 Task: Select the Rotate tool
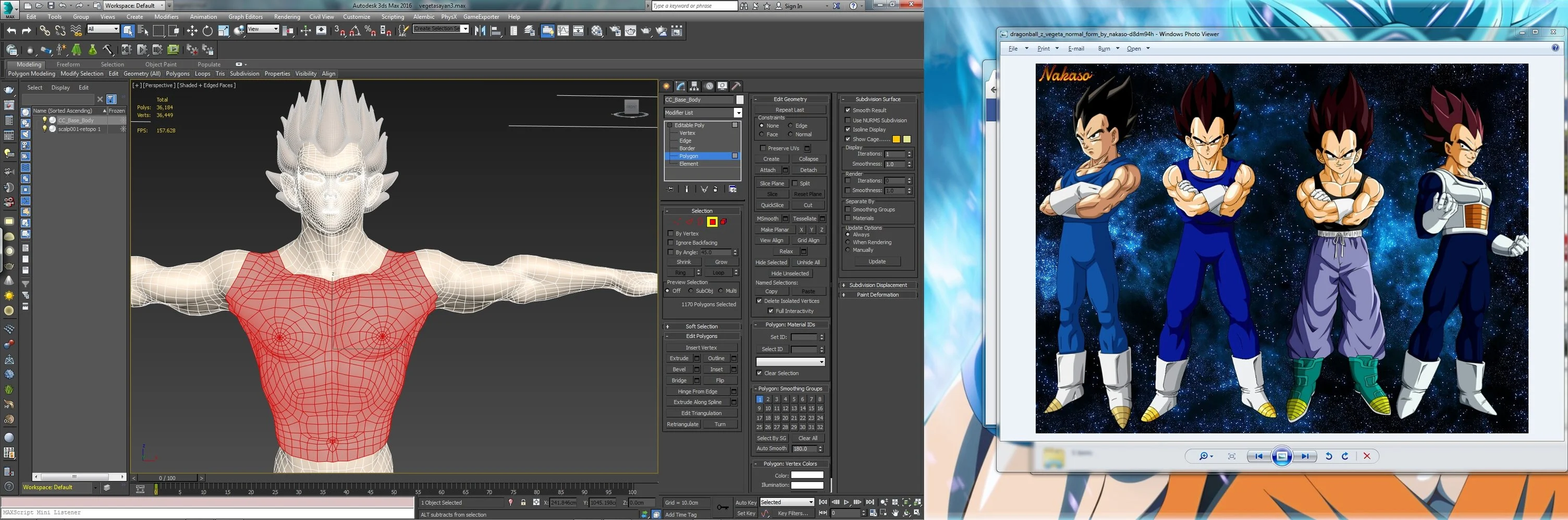[207, 30]
